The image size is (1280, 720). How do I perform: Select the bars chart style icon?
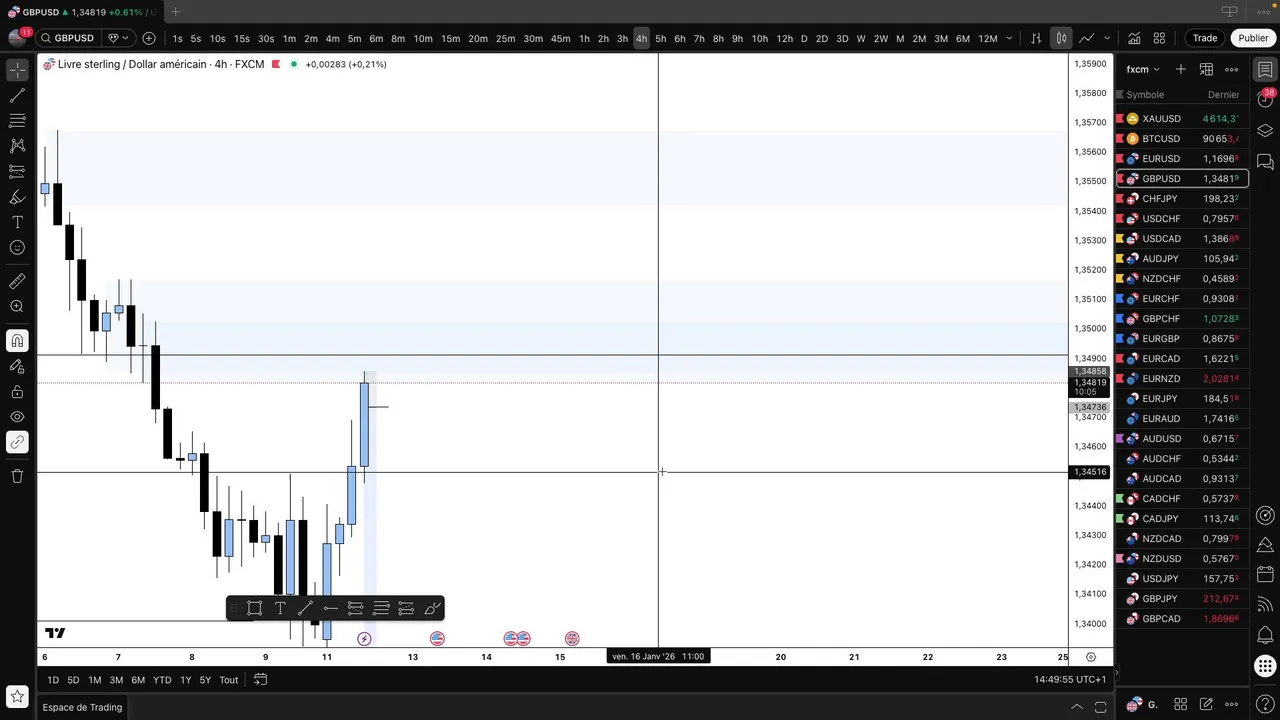point(1036,38)
